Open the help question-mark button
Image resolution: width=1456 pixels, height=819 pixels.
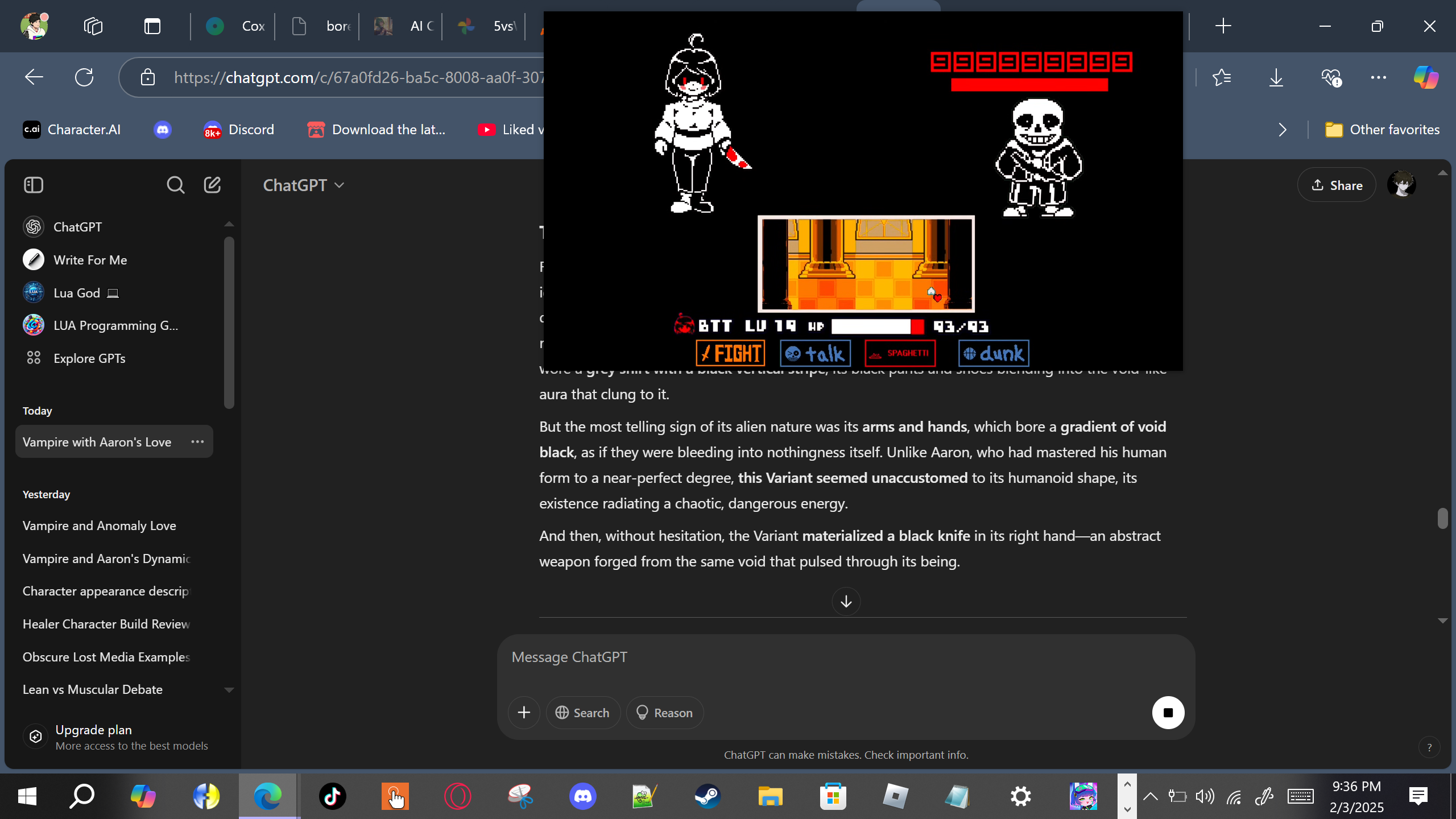(1429, 748)
